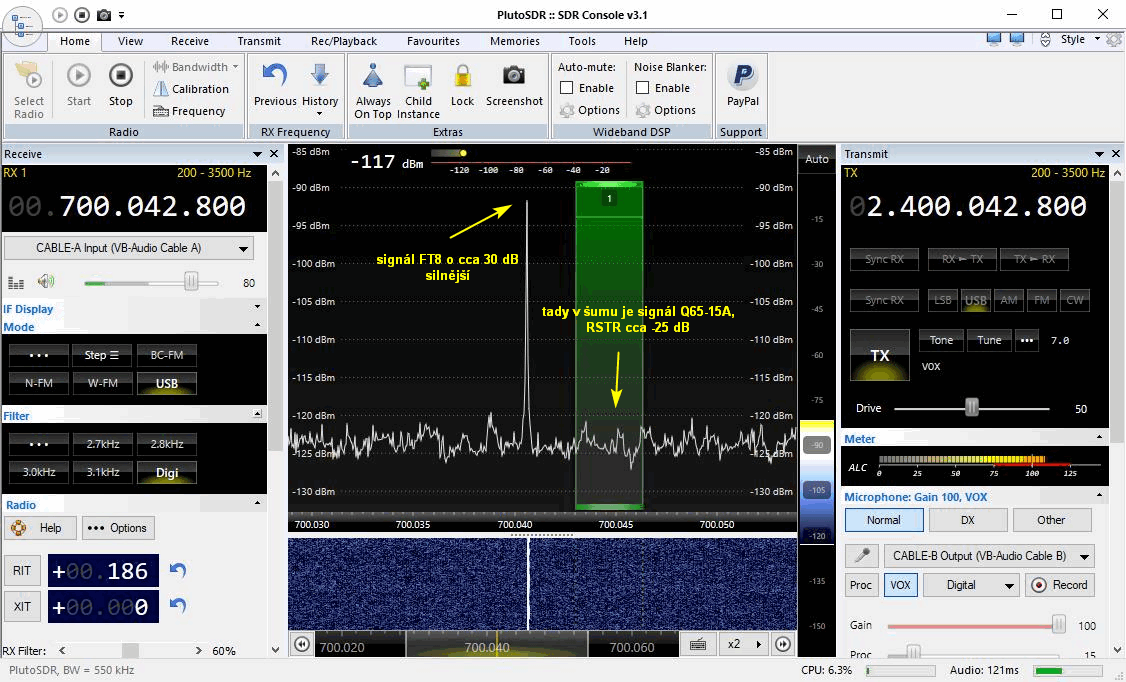Viewport: 1126px width, 682px height.
Task: Select the Digi filter button
Action: click(x=167, y=472)
